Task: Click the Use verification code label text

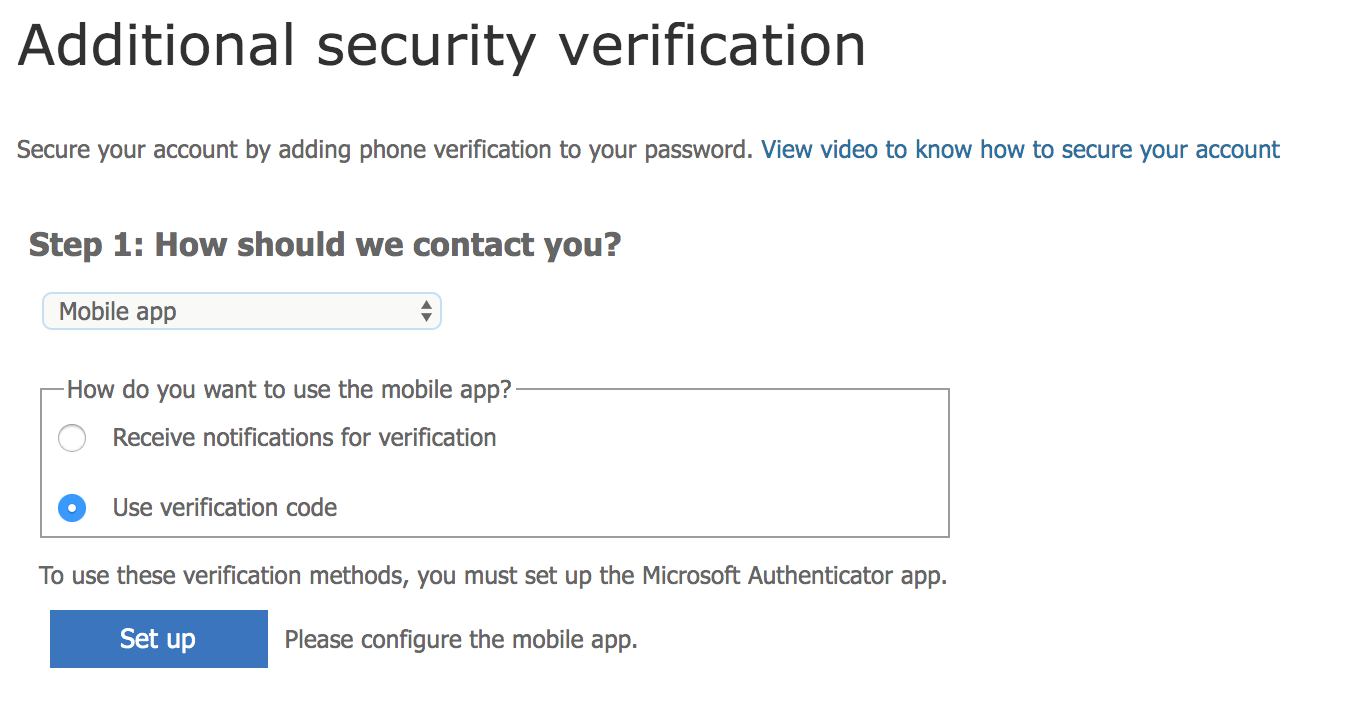Action: point(225,508)
